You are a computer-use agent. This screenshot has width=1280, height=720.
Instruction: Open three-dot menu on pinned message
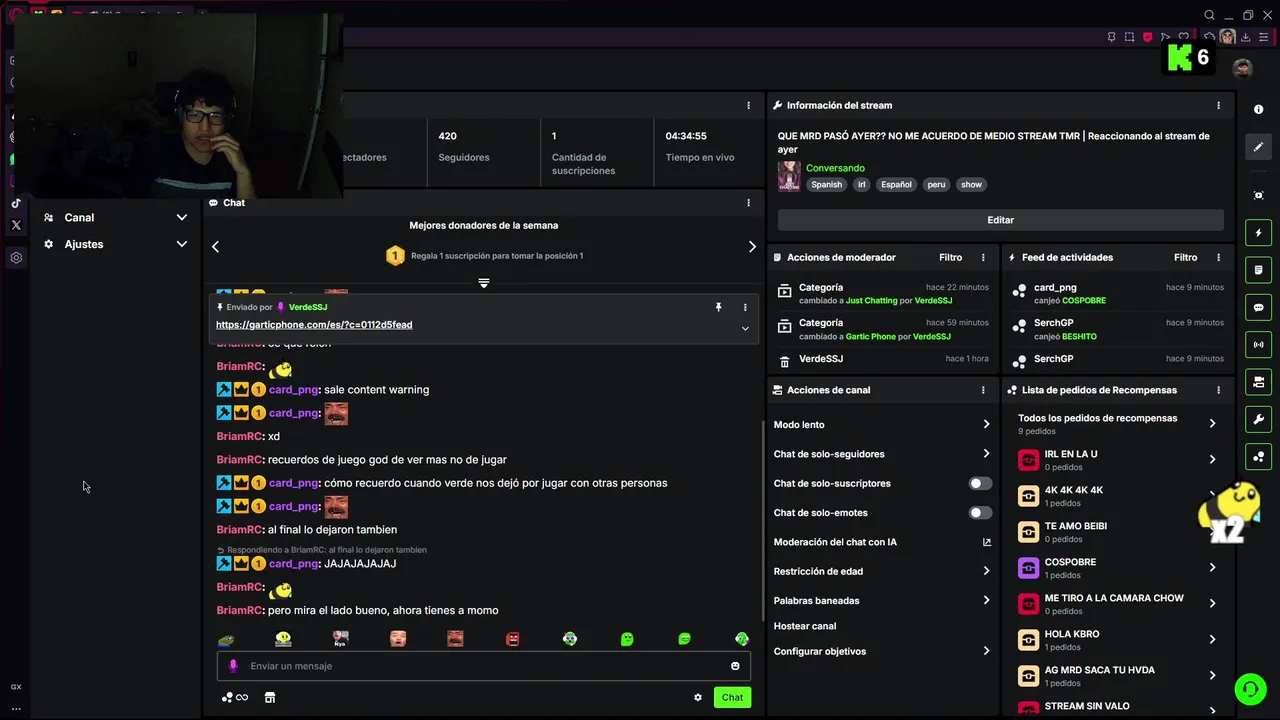pyautogui.click(x=745, y=307)
